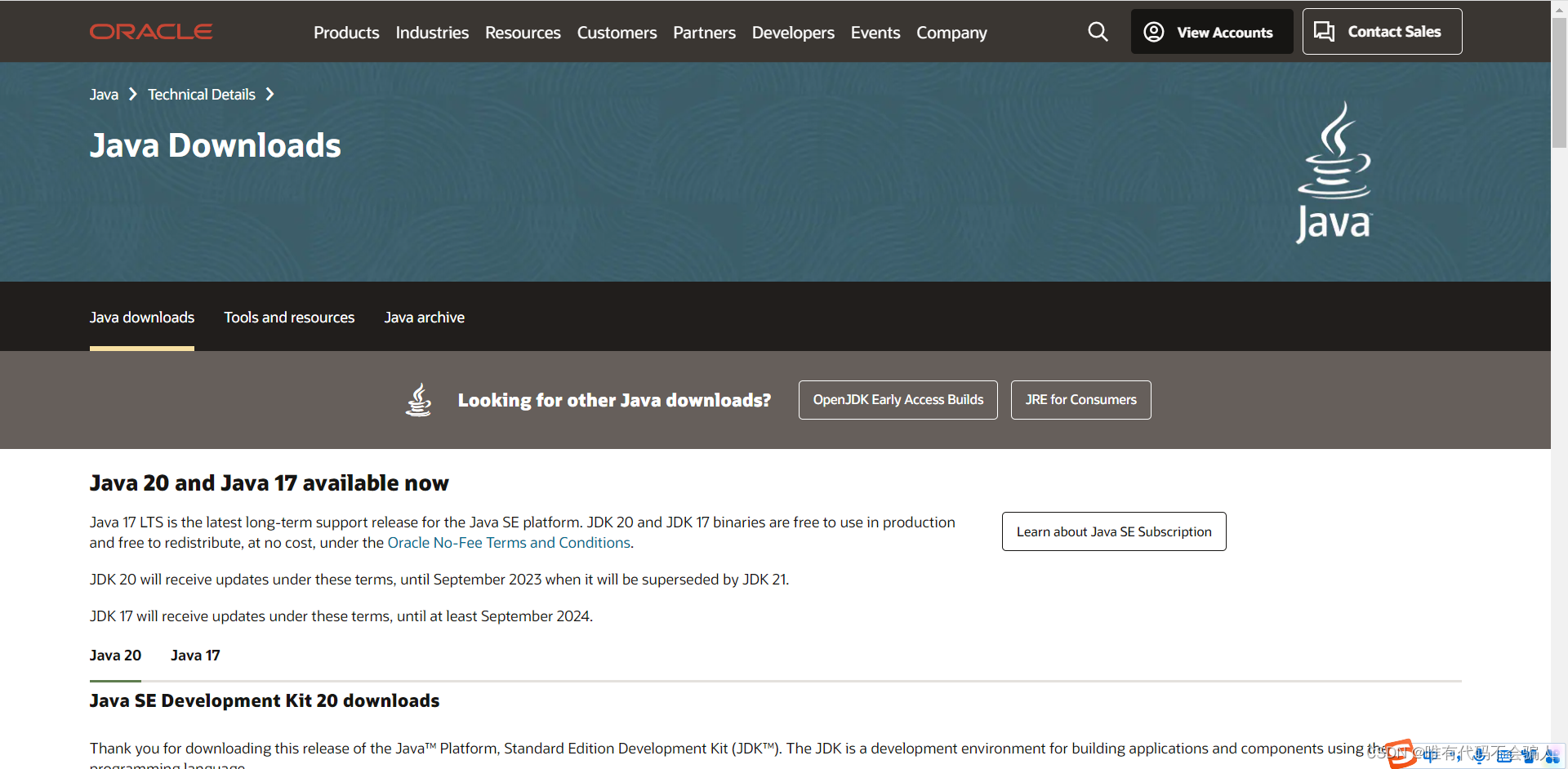Switch to Java archive tab

[x=425, y=318]
